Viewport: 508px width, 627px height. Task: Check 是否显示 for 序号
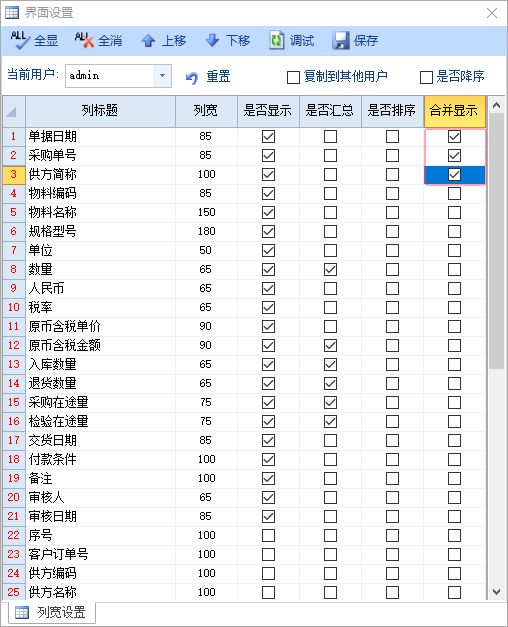[268, 535]
